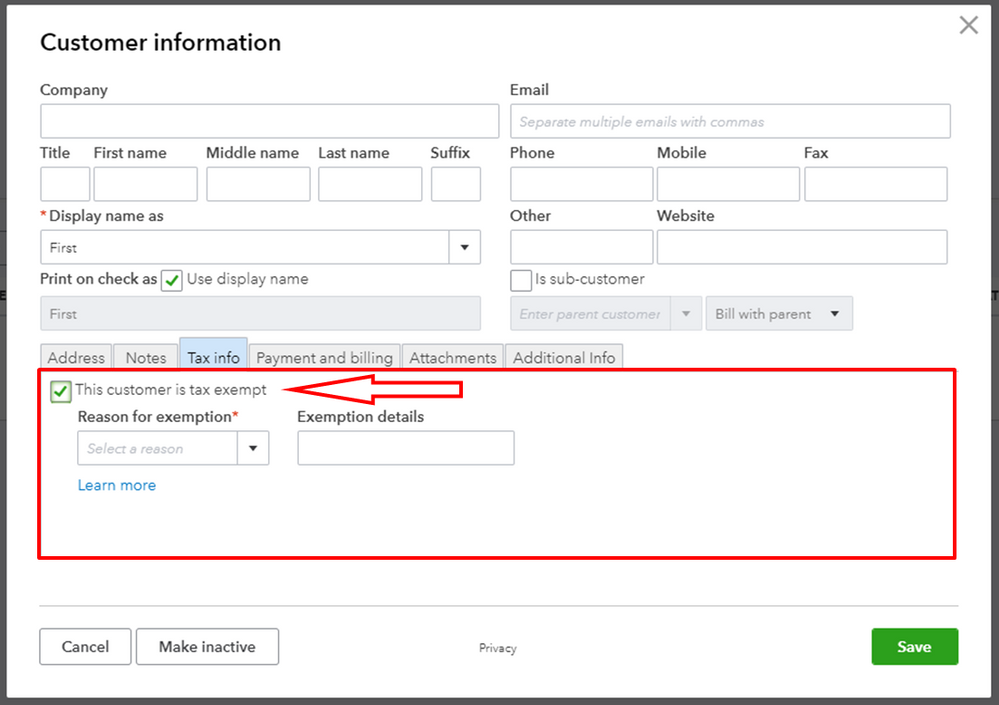
Task: Expand the Reason for exemption dropdown
Action: [253, 448]
